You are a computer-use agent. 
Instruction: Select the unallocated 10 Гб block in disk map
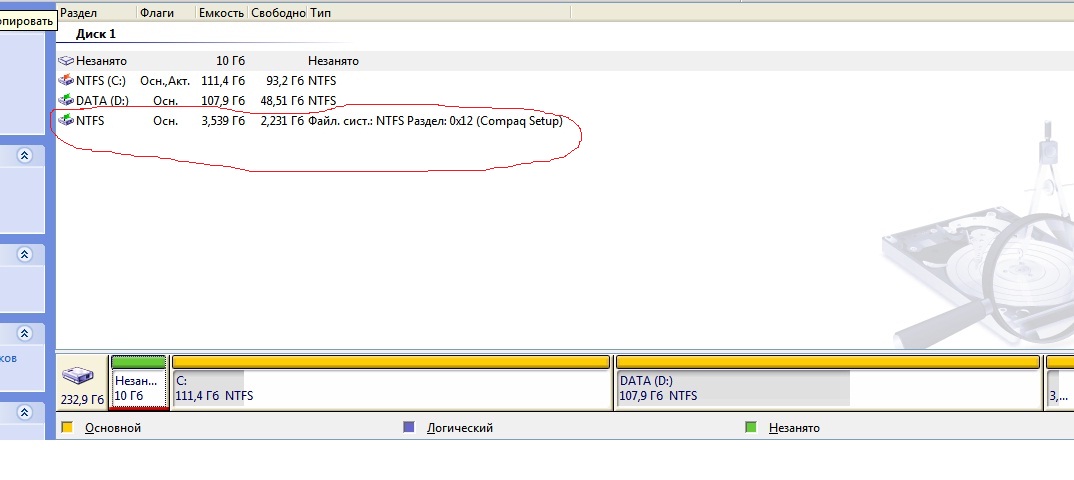point(138,382)
